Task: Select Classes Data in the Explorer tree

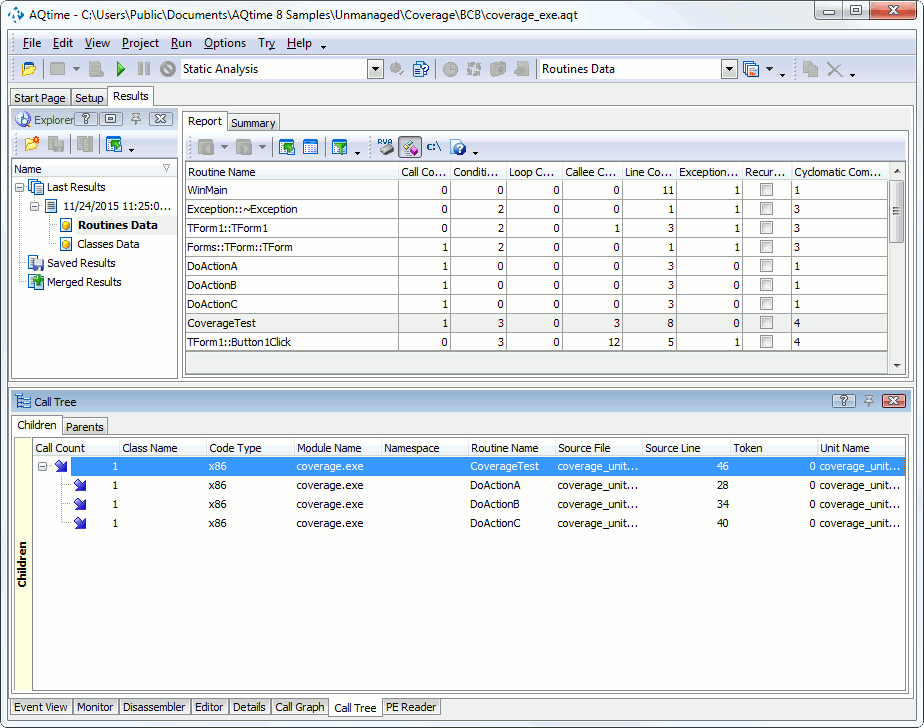Action: [107, 244]
